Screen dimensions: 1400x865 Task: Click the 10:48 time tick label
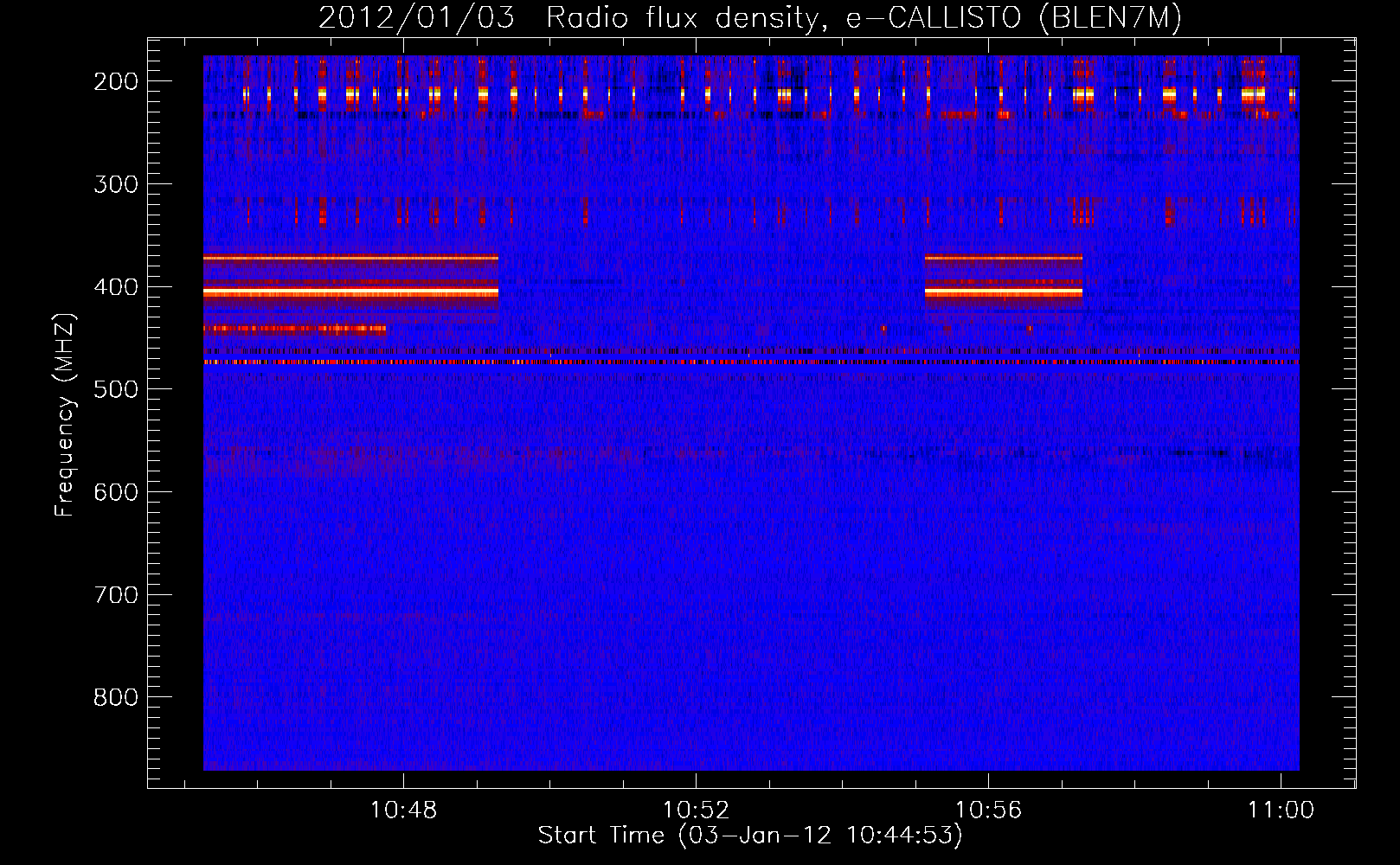[404, 811]
